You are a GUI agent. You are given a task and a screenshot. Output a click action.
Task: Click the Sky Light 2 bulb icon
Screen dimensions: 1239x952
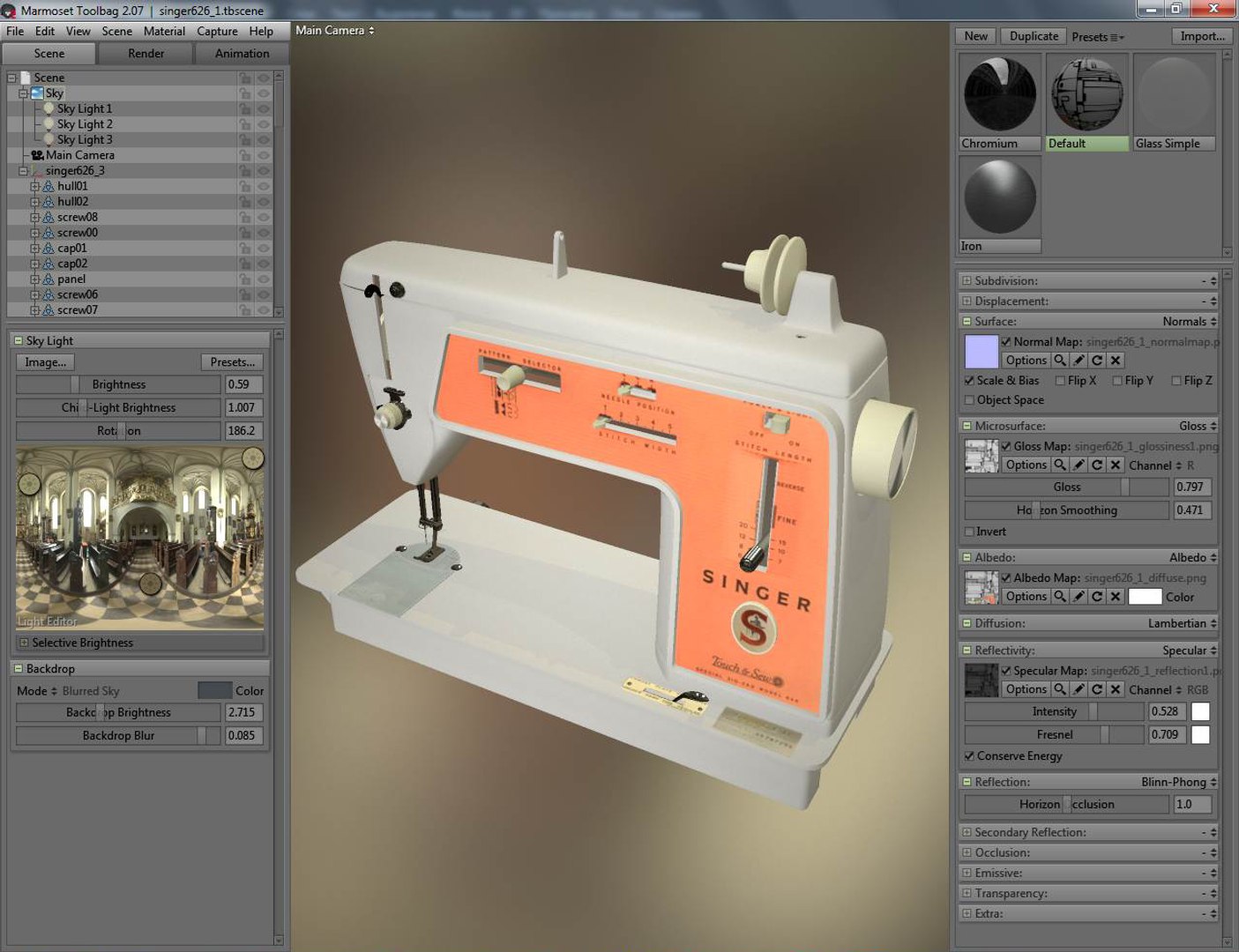pyautogui.click(x=49, y=124)
